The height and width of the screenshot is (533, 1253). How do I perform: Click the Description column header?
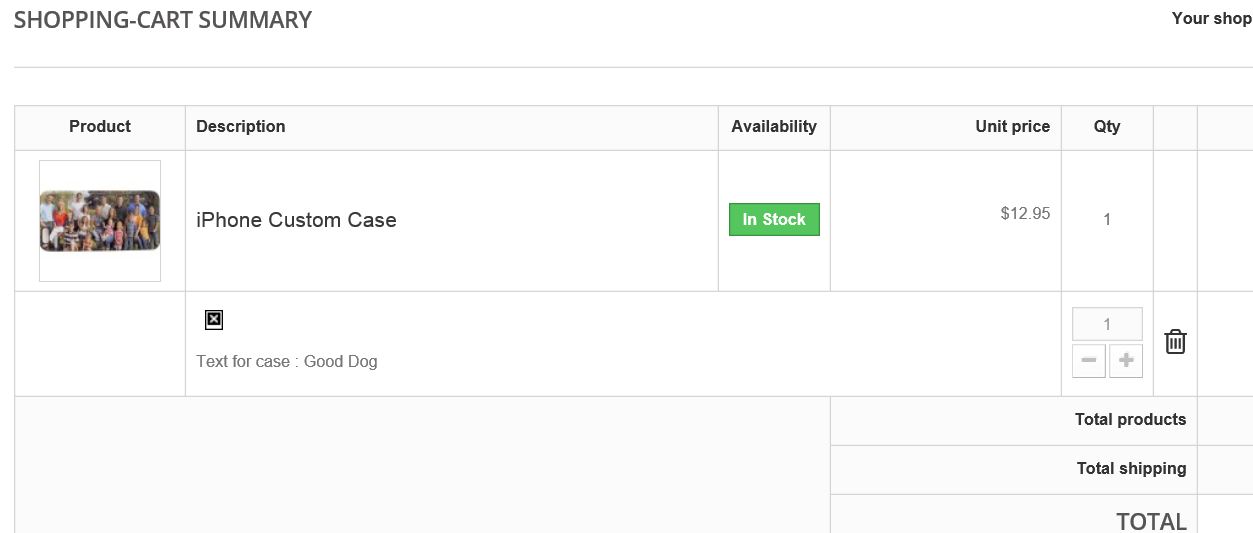pyautogui.click(x=241, y=127)
